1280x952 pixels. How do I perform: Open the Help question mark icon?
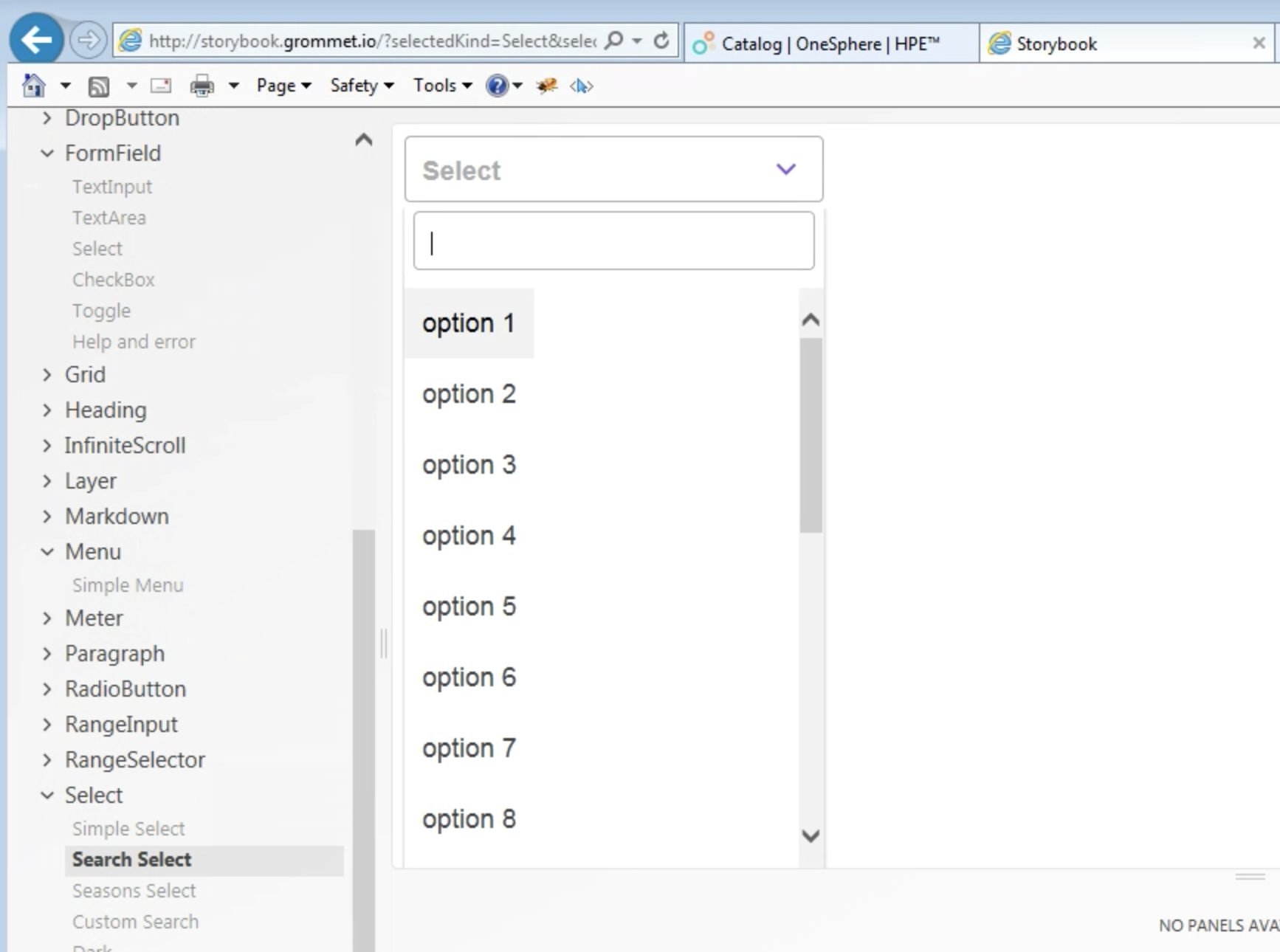pyautogui.click(x=498, y=85)
